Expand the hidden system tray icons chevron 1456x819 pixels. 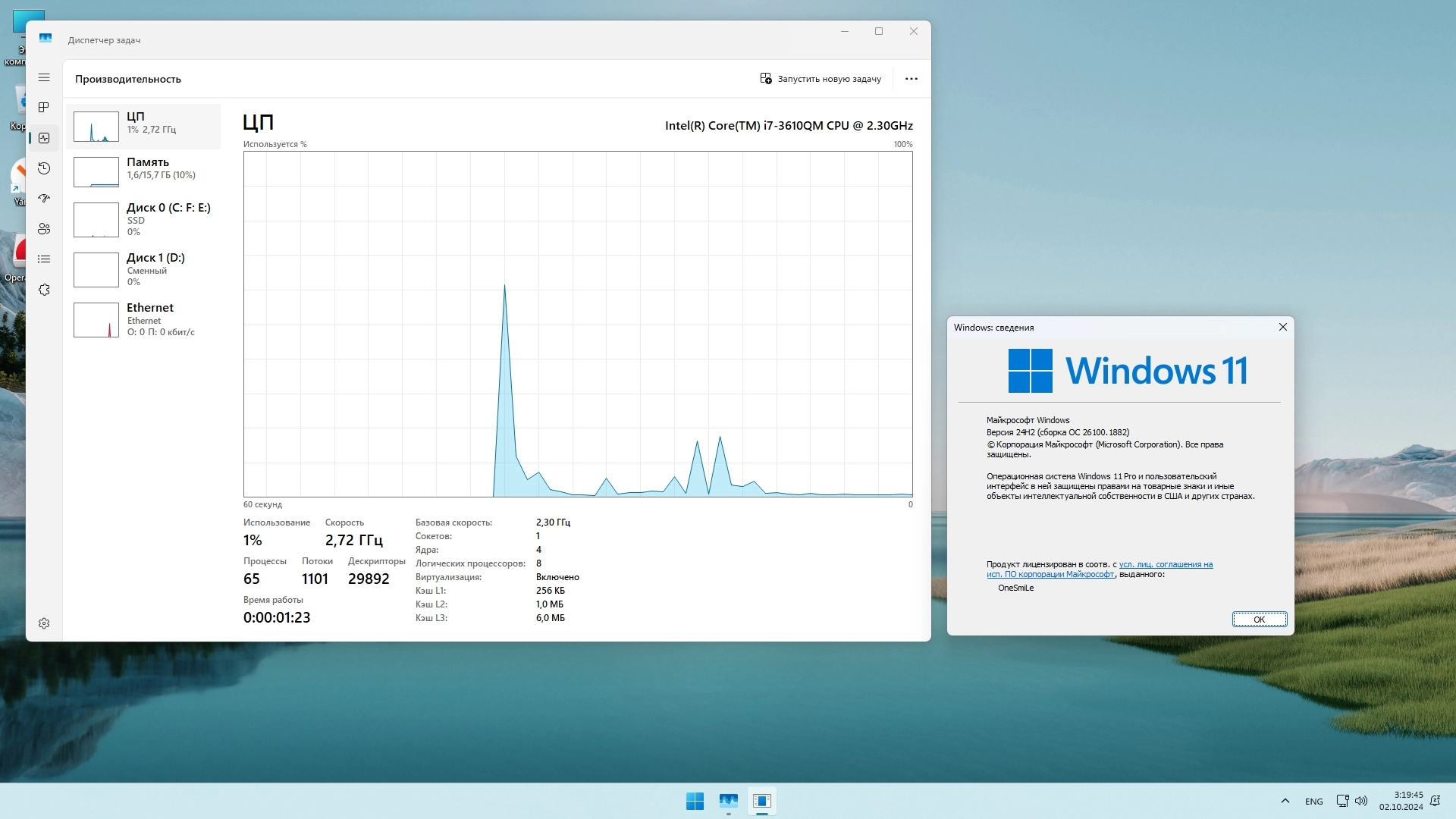tap(1285, 801)
